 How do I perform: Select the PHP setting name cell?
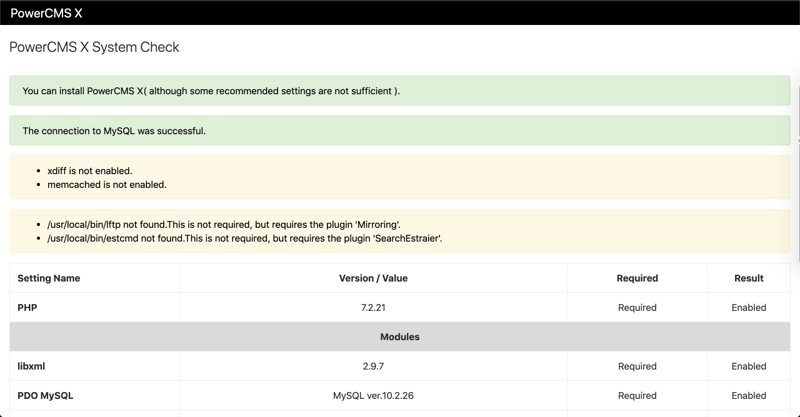point(27,308)
